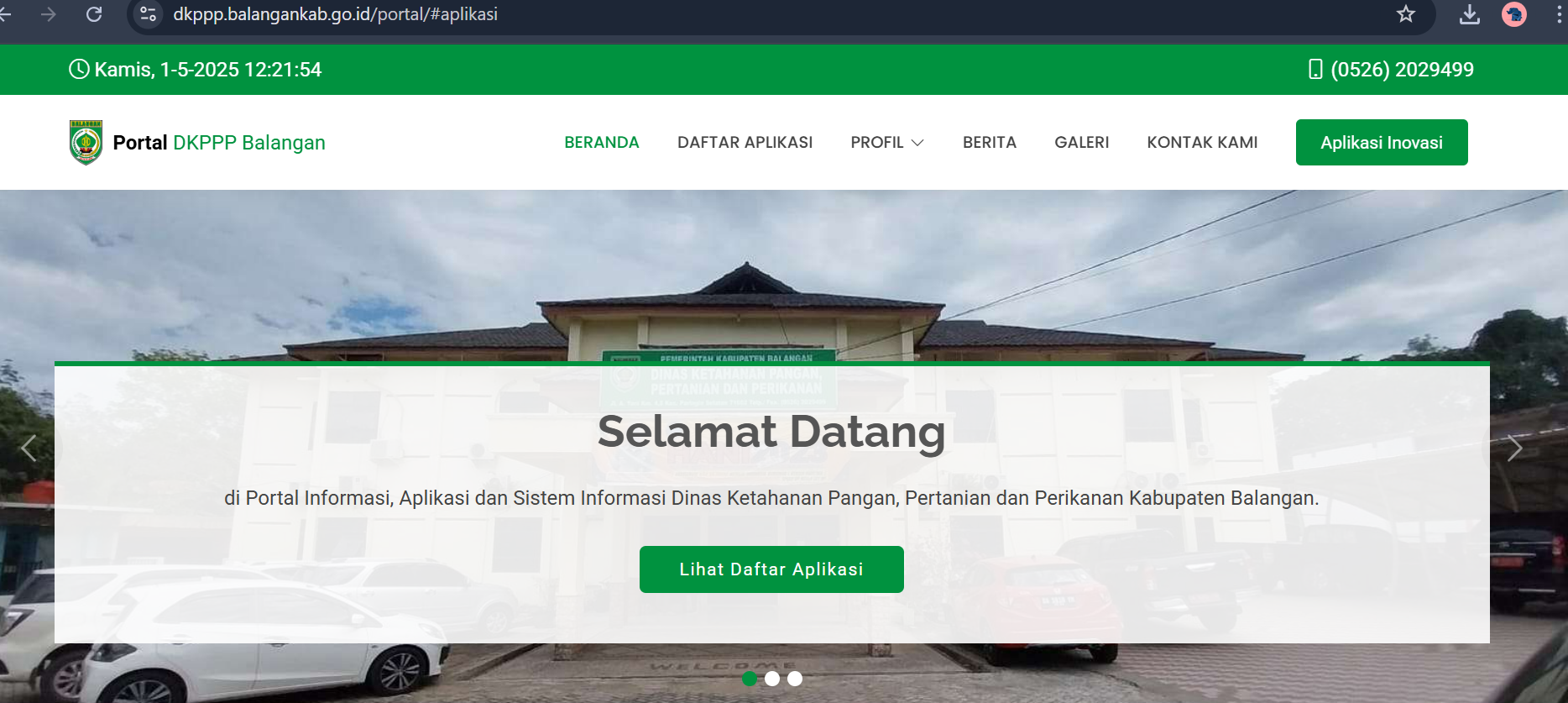Select the second carousel indicator dot
This screenshot has height=703, width=1568.
pos(772,679)
